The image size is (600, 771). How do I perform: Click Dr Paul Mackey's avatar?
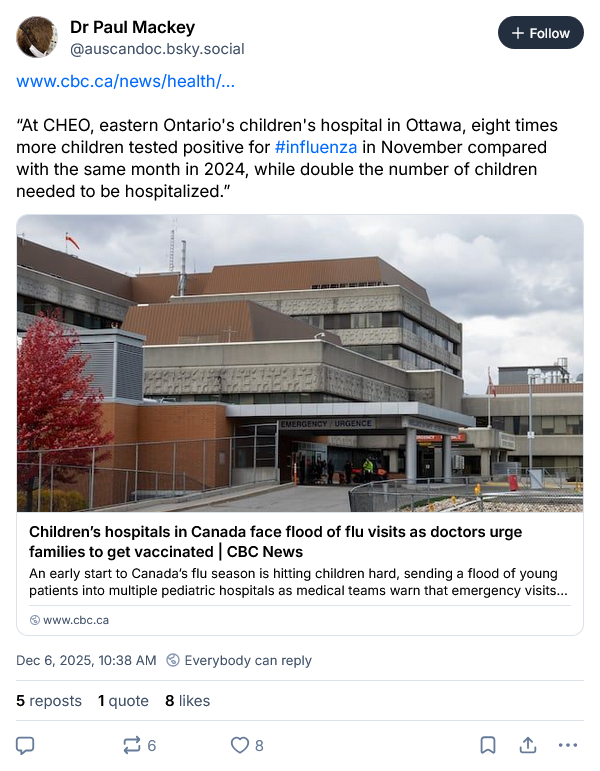click(x=37, y=37)
